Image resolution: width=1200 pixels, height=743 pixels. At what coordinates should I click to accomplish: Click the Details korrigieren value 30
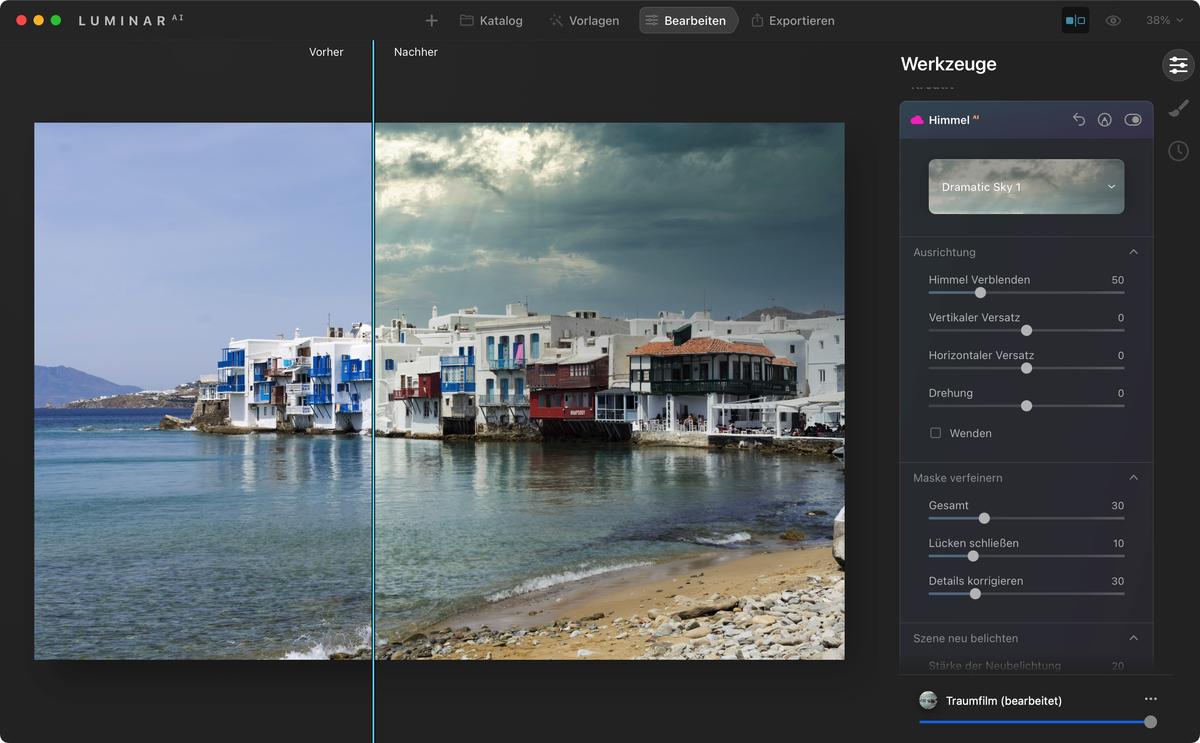tap(1118, 581)
